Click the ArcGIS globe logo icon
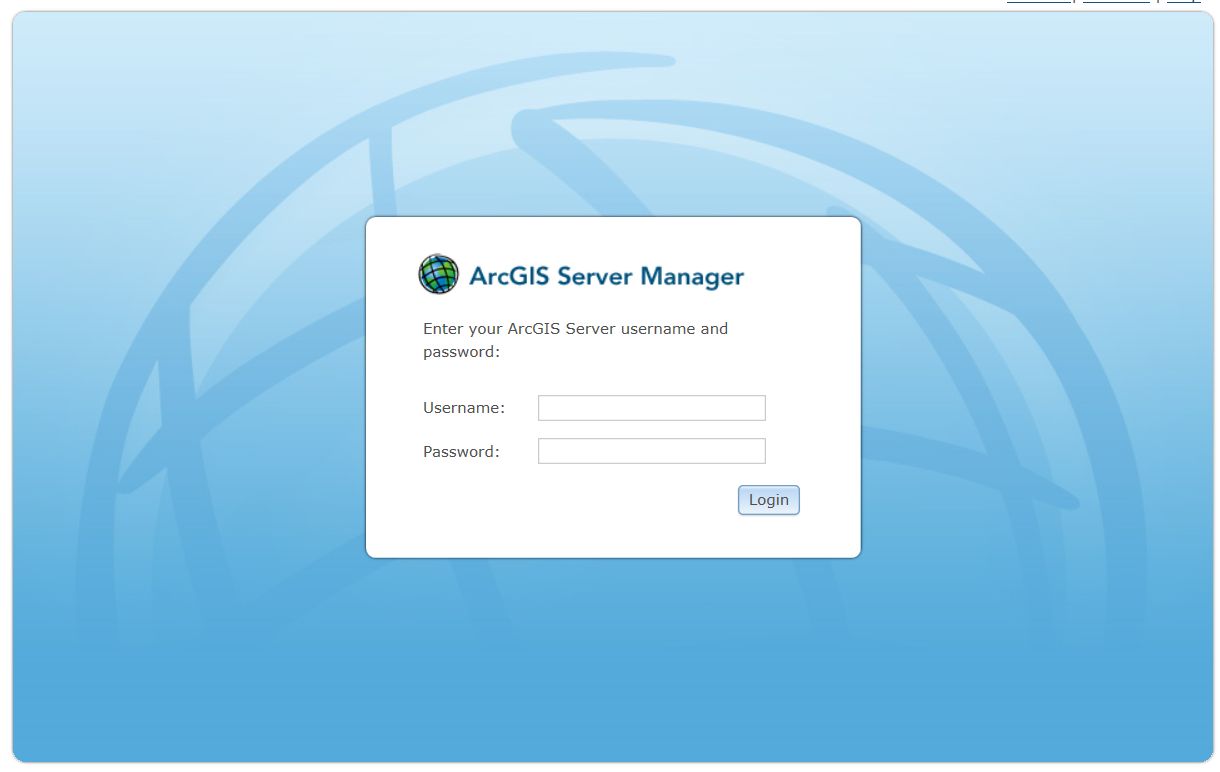Screen dimensions: 1220x772 [x=438, y=274]
